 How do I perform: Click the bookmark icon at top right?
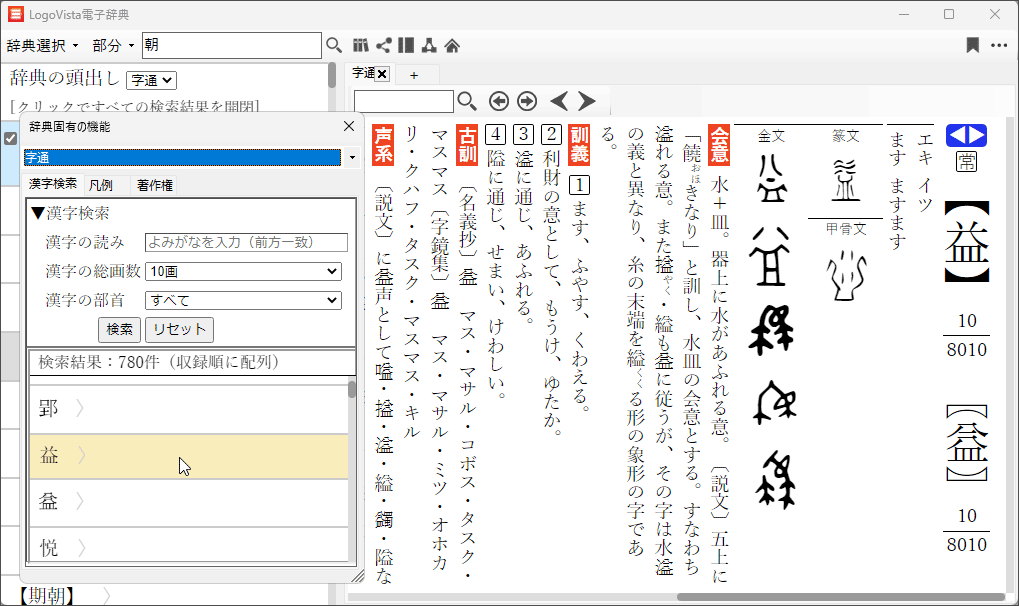972,45
